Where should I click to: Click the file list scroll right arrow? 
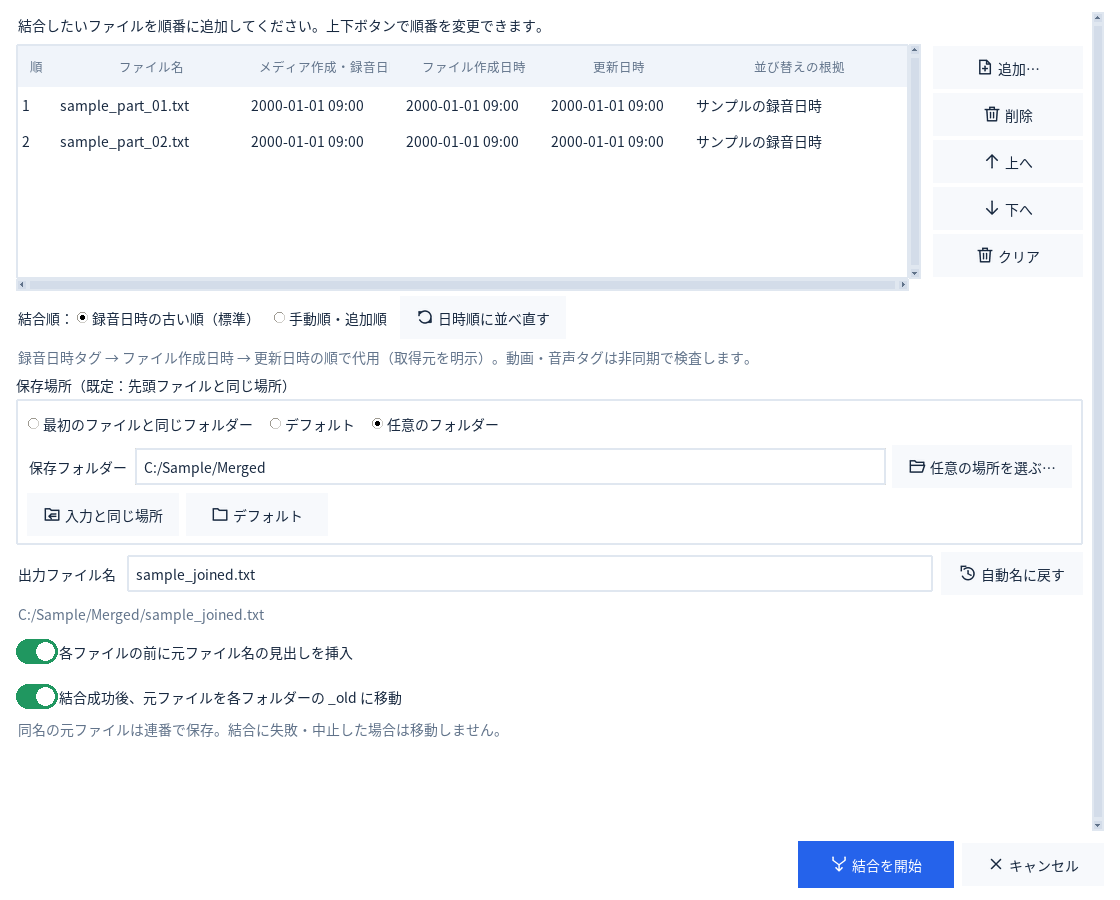click(x=903, y=284)
